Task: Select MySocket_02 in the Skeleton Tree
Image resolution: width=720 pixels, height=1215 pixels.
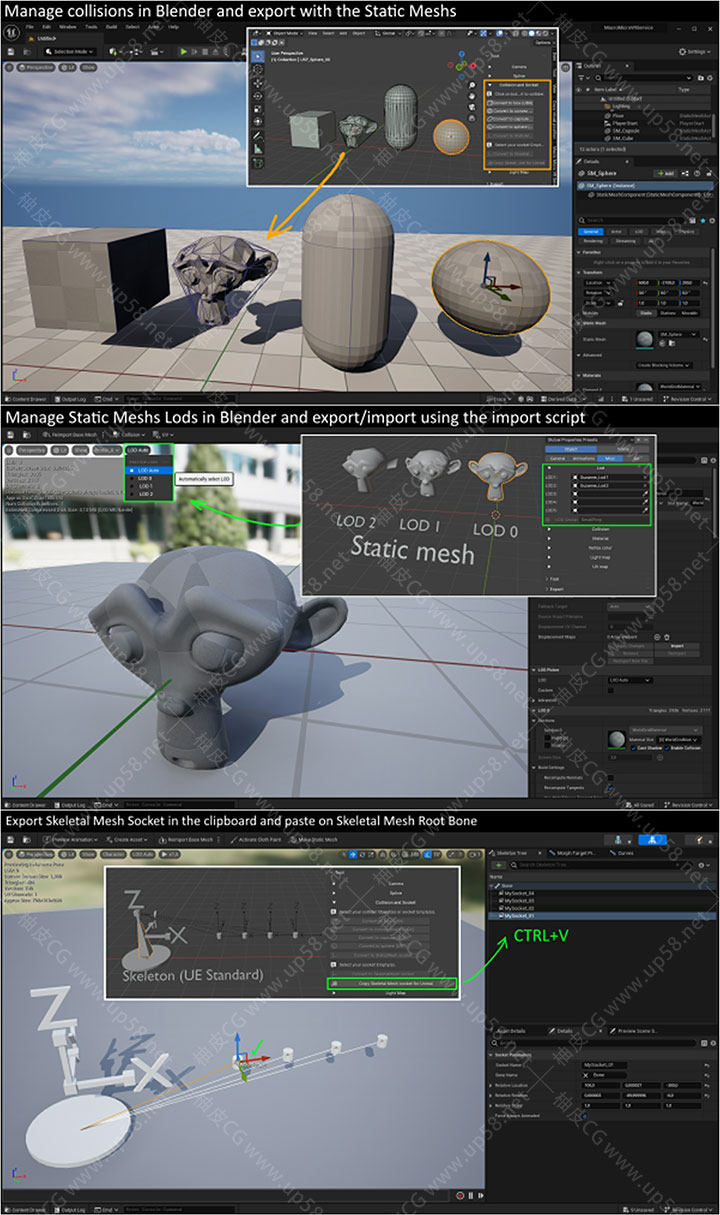Action: click(519, 908)
